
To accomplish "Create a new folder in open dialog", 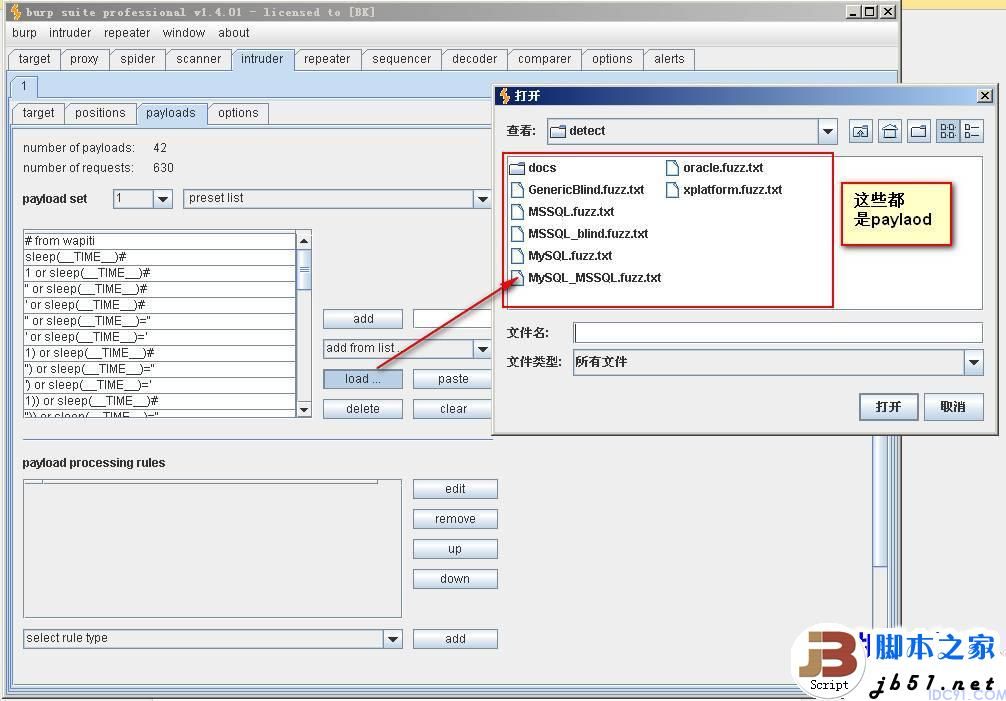I will click(x=919, y=131).
